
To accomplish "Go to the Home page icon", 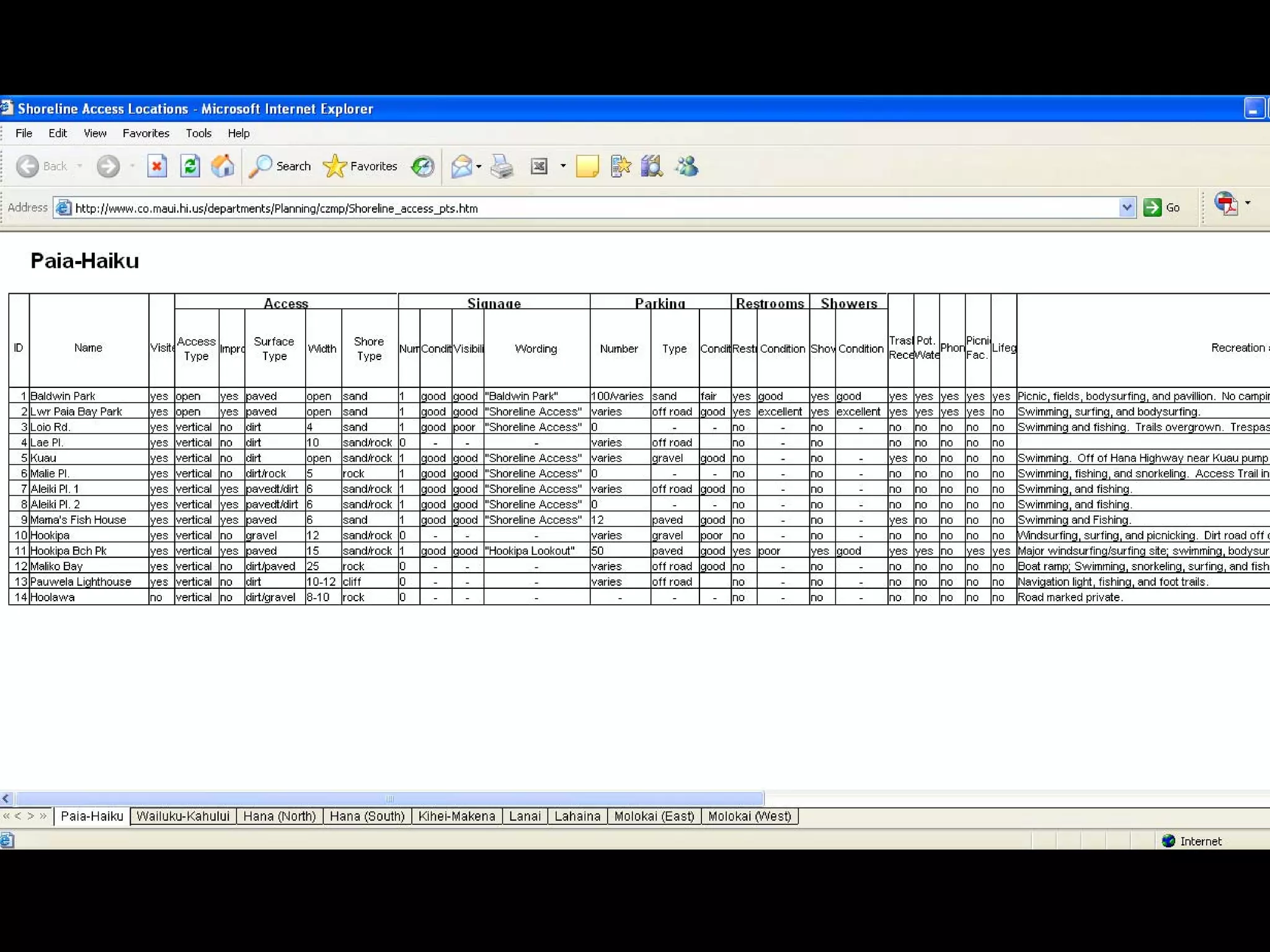I will (223, 166).
